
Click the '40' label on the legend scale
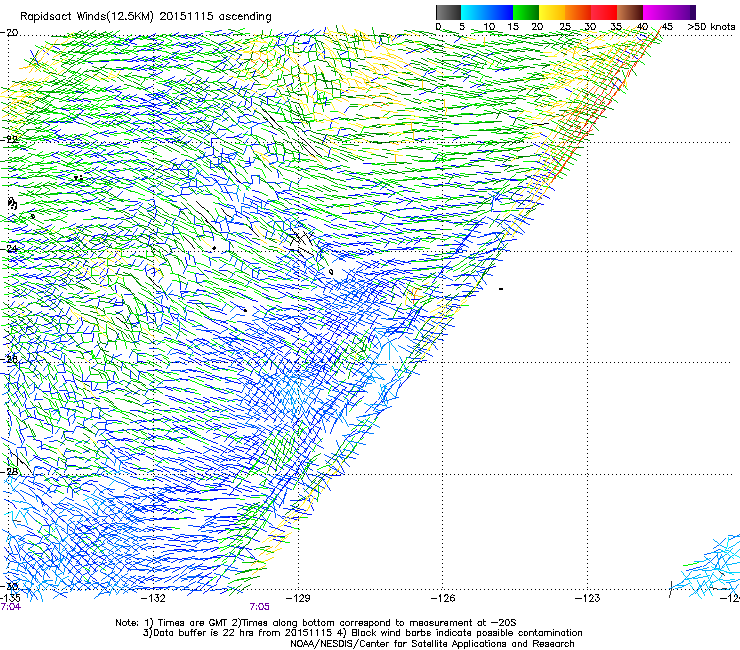[642, 27]
